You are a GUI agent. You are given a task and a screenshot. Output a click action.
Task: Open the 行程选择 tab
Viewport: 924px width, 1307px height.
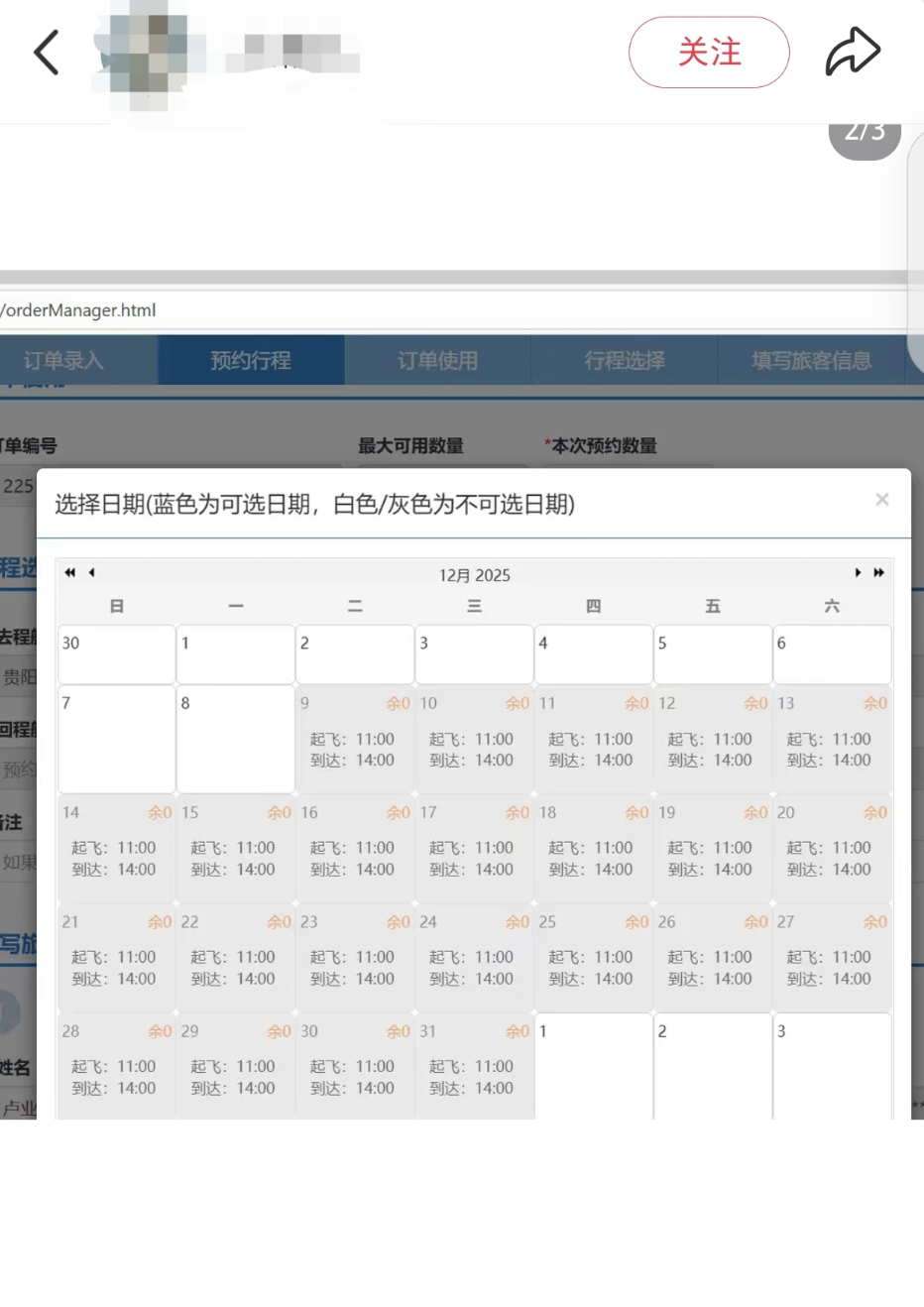625,360
